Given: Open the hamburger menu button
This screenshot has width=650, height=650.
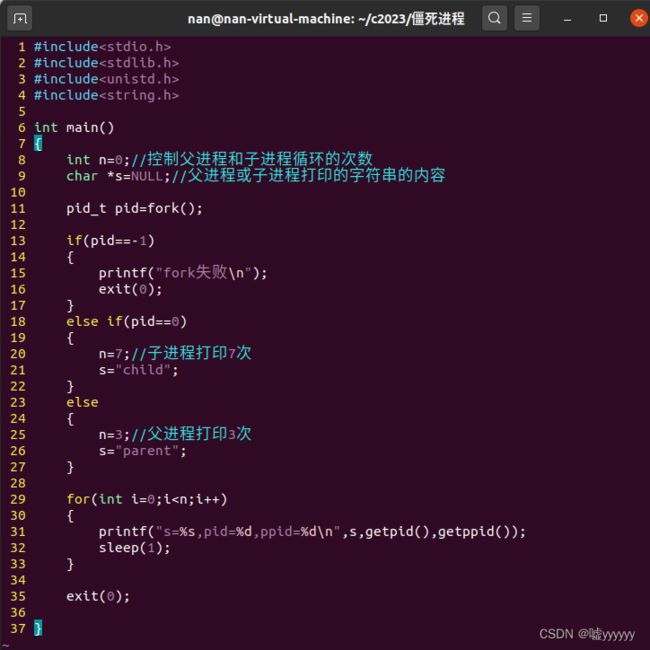Looking at the screenshot, I should (x=526, y=18).
